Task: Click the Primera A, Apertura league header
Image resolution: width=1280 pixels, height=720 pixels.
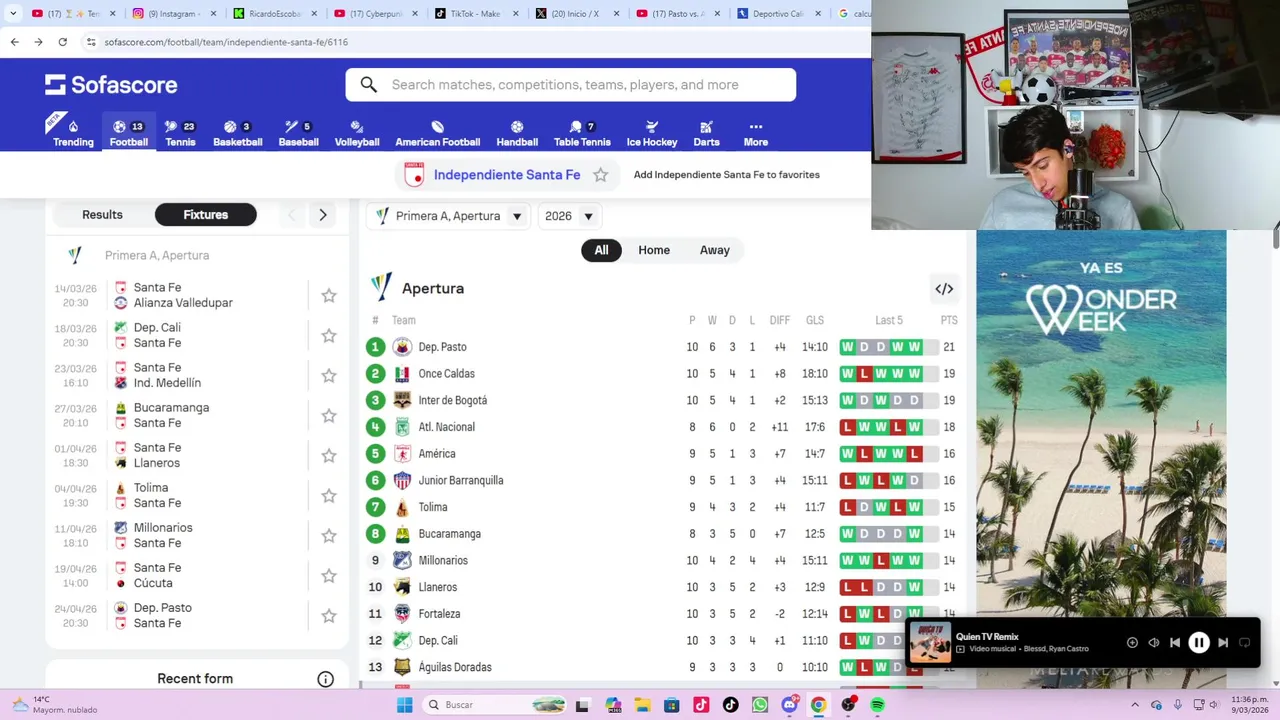Action: [157, 256]
